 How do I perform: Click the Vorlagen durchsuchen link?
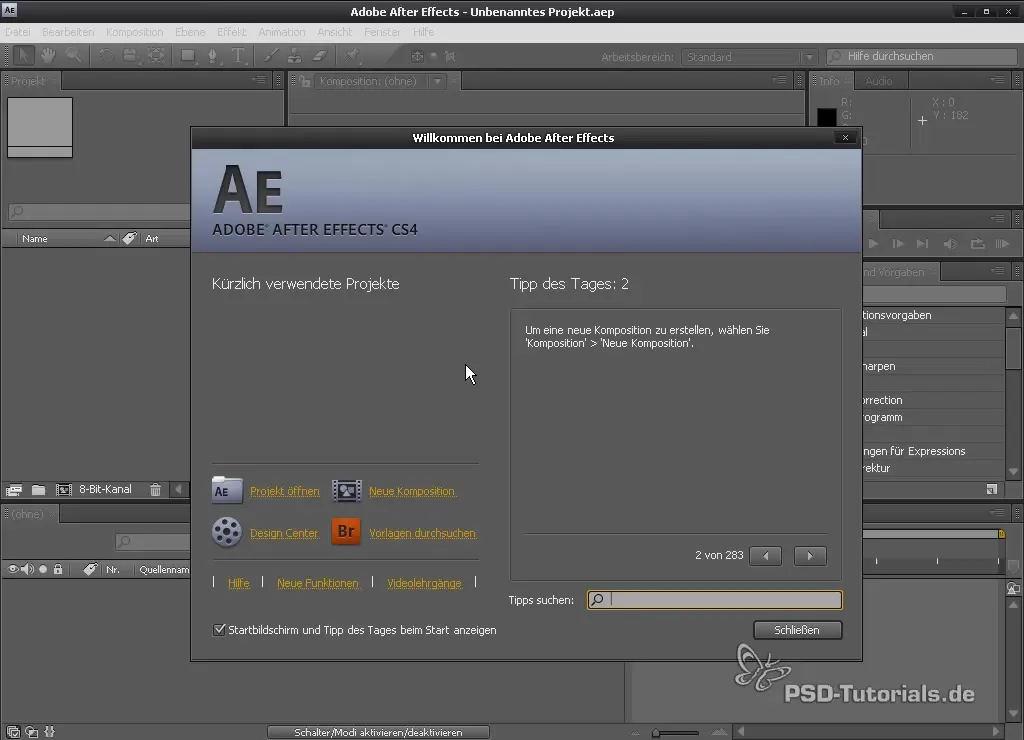point(423,533)
